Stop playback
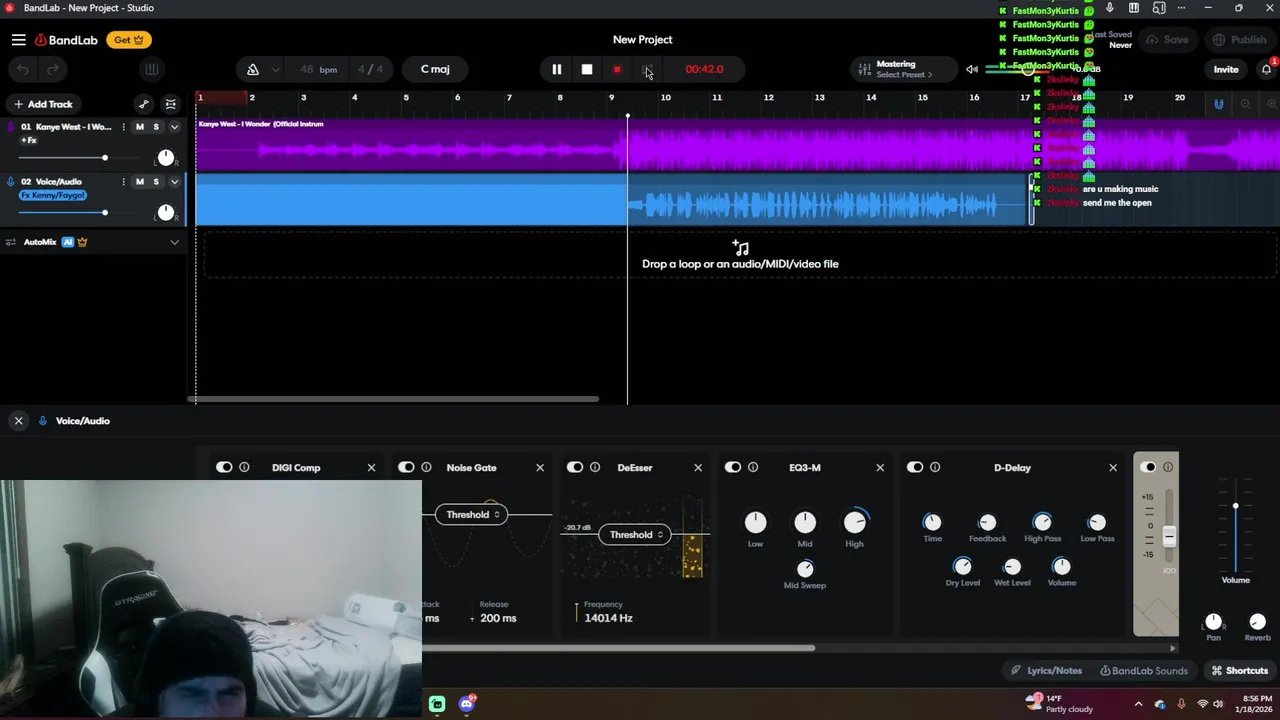Image resolution: width=1280 pixels, height=720 pixels. point(587,69)
